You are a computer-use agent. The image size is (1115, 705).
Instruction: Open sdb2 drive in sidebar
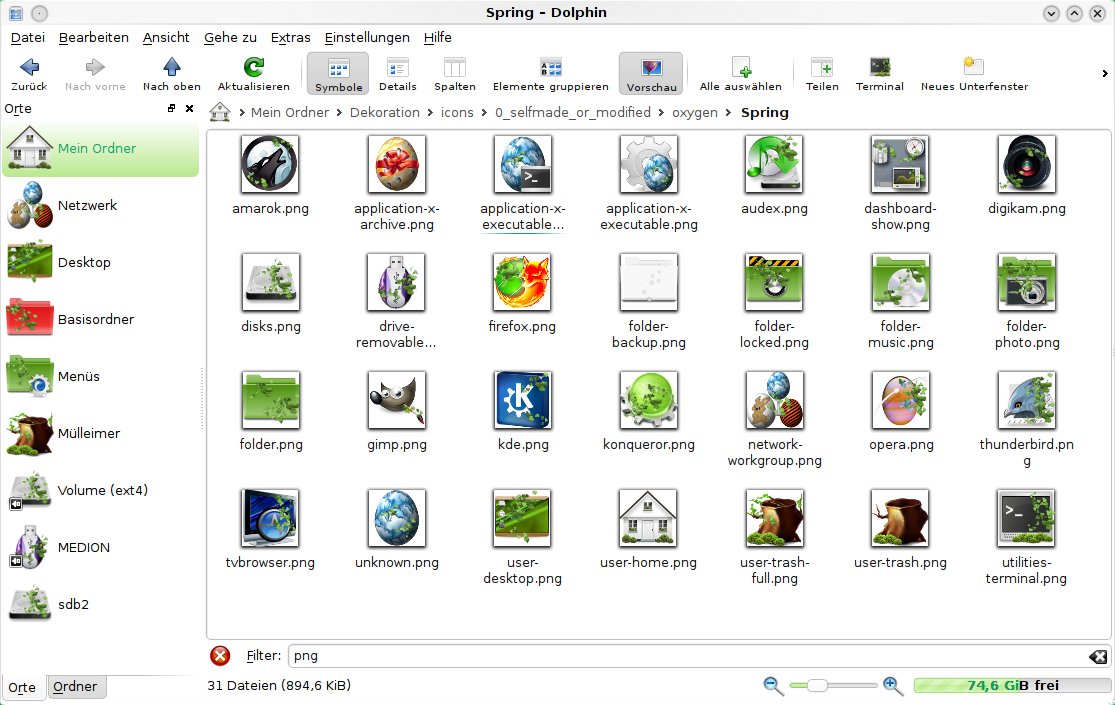100,604
